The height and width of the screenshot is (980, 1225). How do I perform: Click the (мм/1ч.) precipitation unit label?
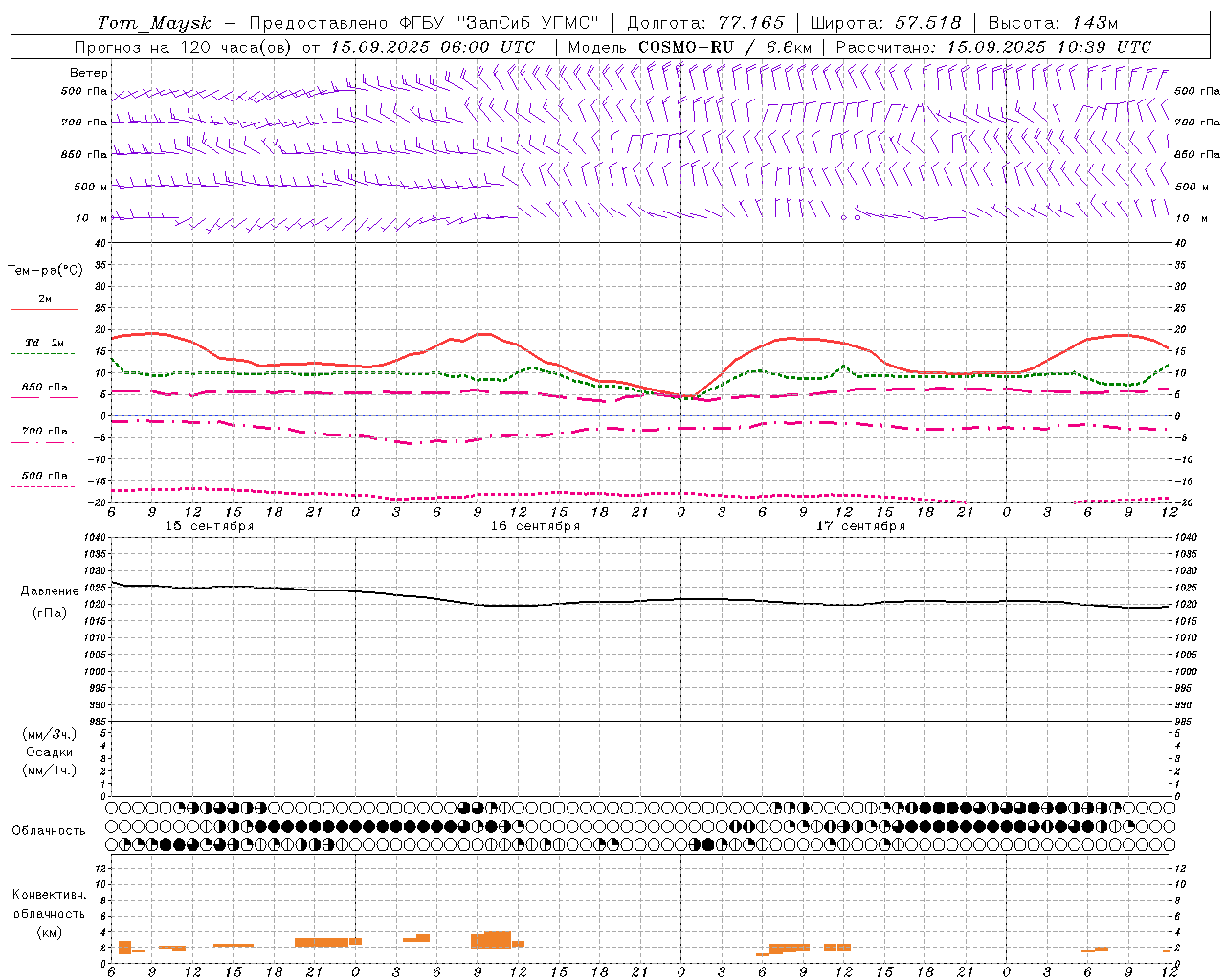[x=50, y=770]
